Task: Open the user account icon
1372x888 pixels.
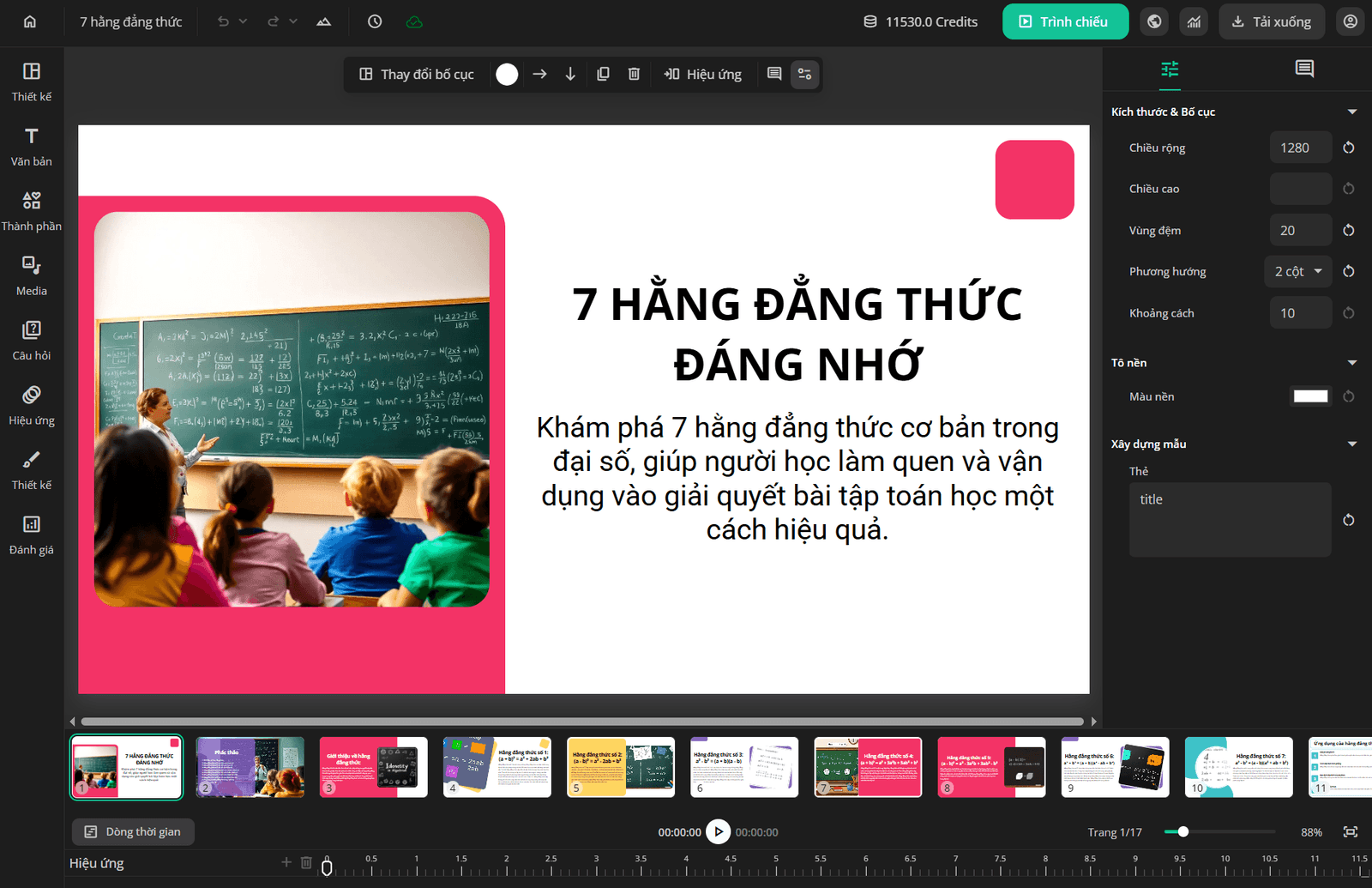Action: (1351, 21)
